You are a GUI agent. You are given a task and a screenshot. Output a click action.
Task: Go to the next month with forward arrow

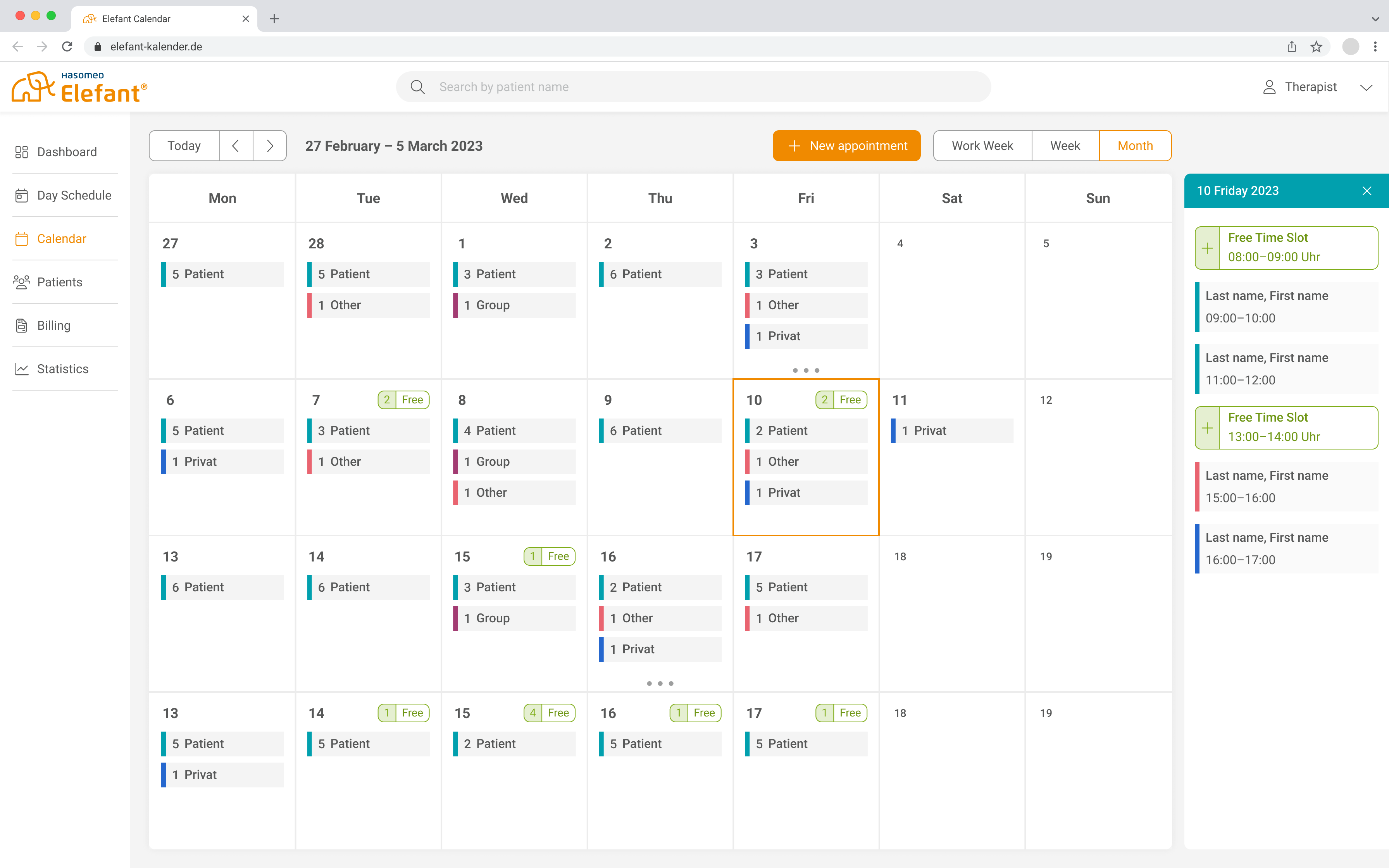269,145
